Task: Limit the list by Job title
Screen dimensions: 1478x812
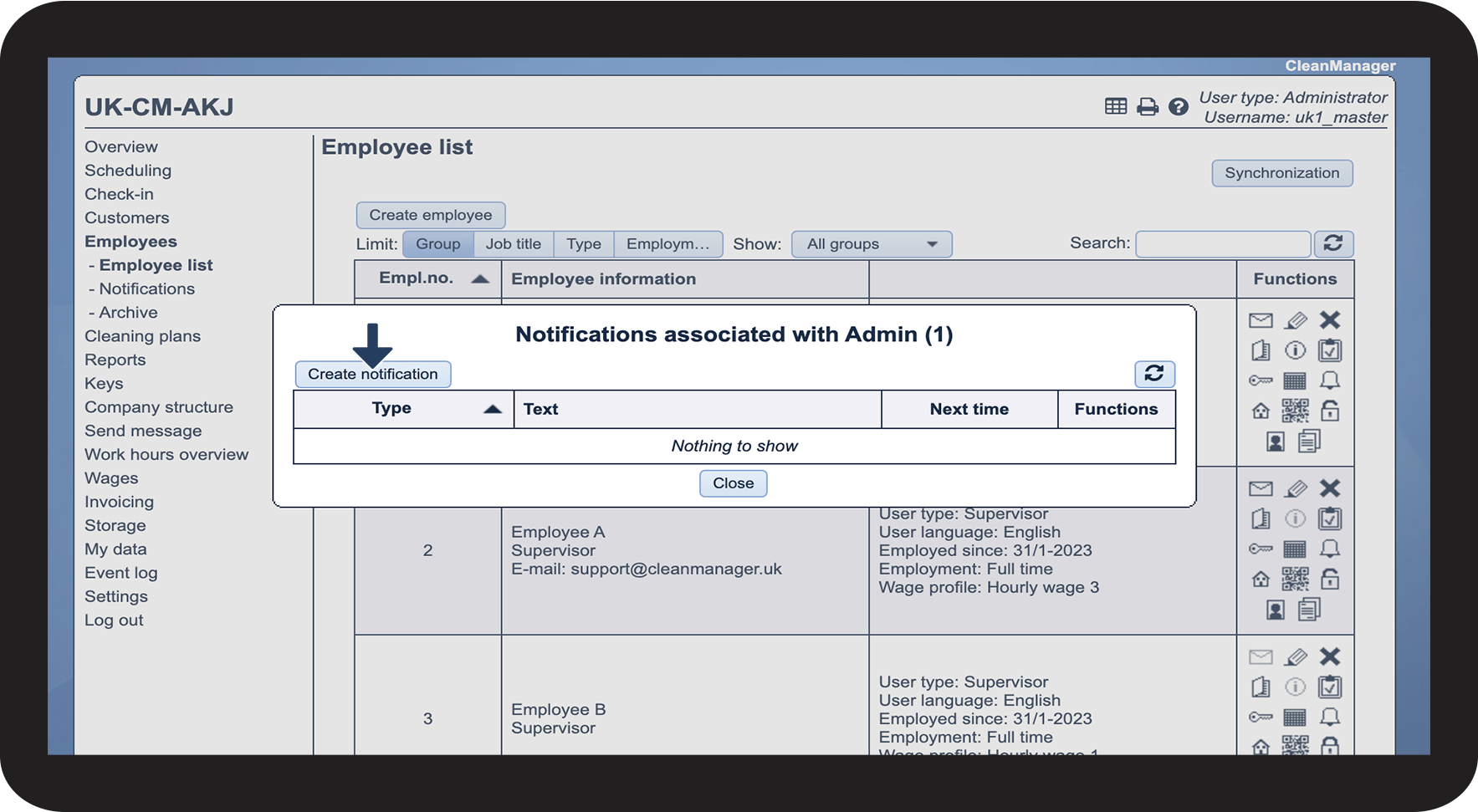Action: pos(514,244)
